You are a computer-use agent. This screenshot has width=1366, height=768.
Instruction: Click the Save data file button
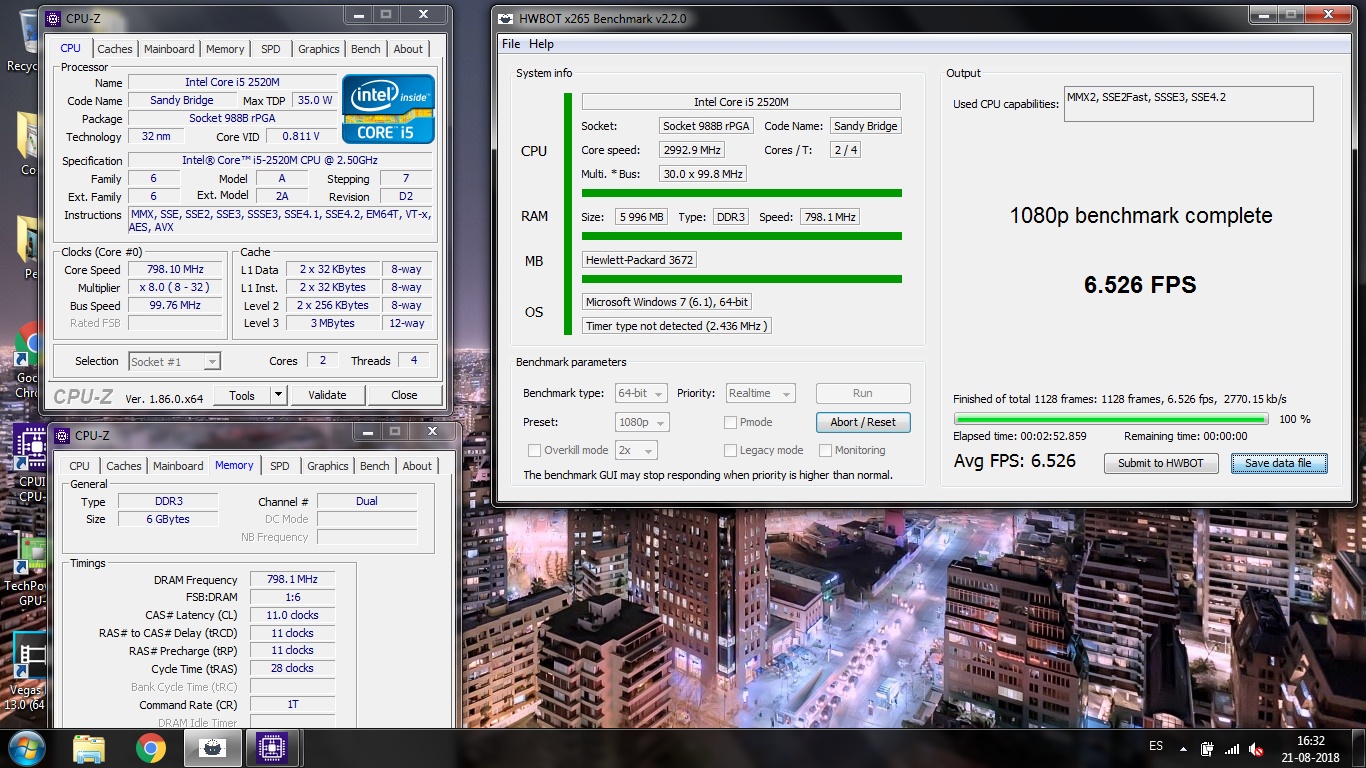coord(1278,463)
